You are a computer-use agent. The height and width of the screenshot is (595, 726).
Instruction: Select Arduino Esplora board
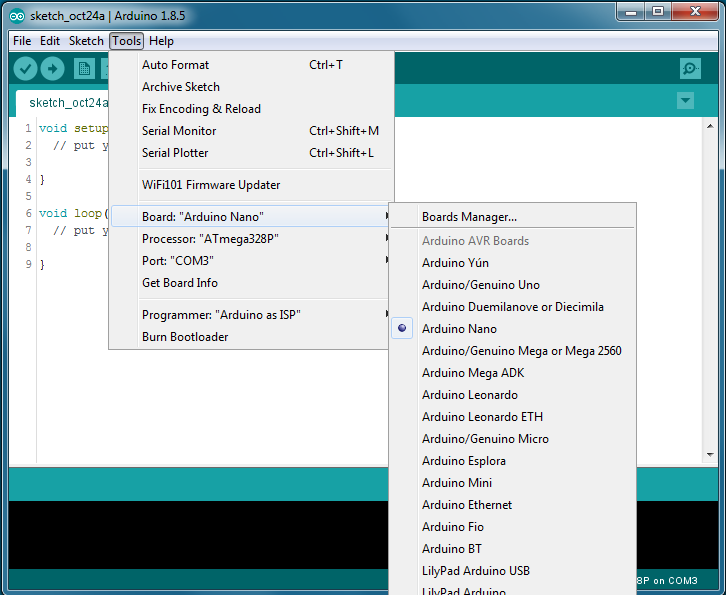(513, 461)
